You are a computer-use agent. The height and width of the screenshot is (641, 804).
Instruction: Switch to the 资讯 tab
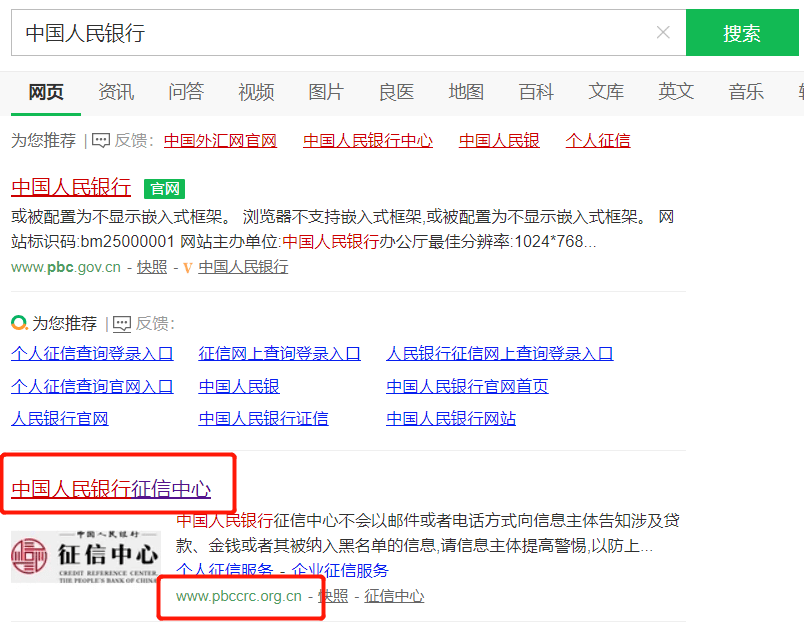pos(116,92)
